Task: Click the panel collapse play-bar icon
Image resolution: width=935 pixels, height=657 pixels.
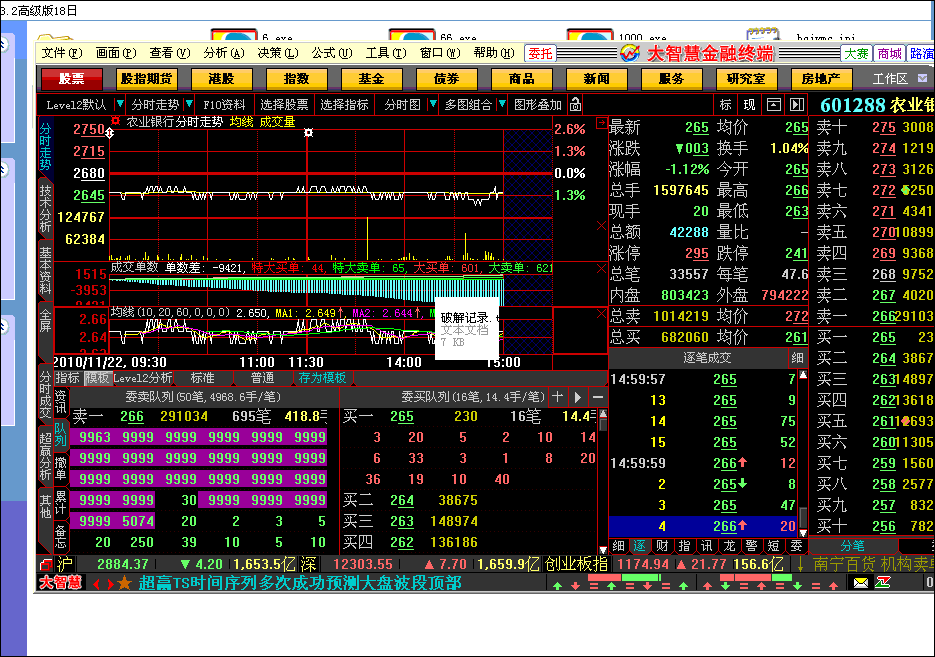Action: tap(797, 105)
